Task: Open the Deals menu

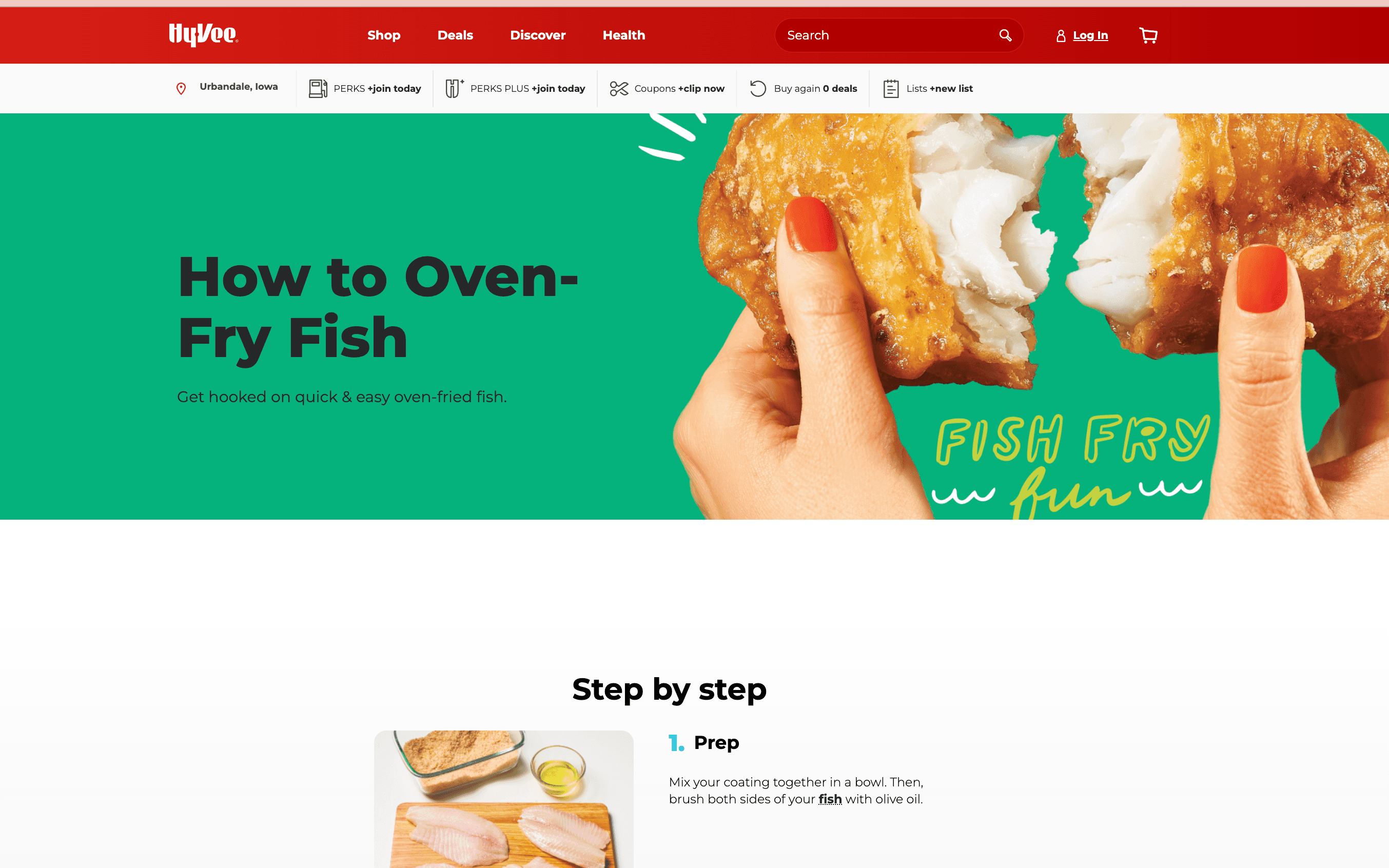Action: (x=455, y=35)
